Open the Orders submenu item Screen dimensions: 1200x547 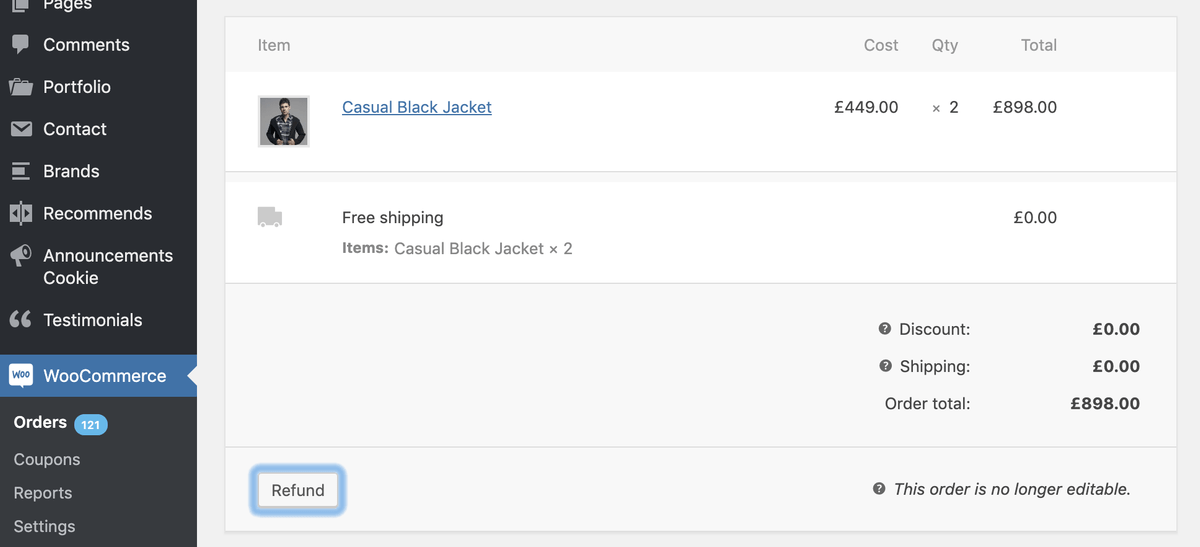(40, 422)
